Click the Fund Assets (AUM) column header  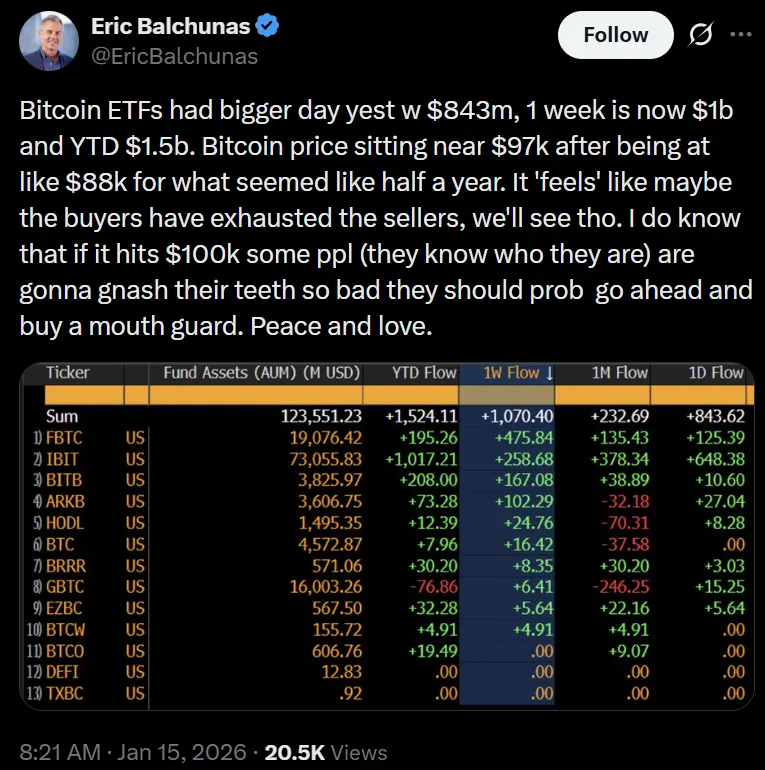261,373
